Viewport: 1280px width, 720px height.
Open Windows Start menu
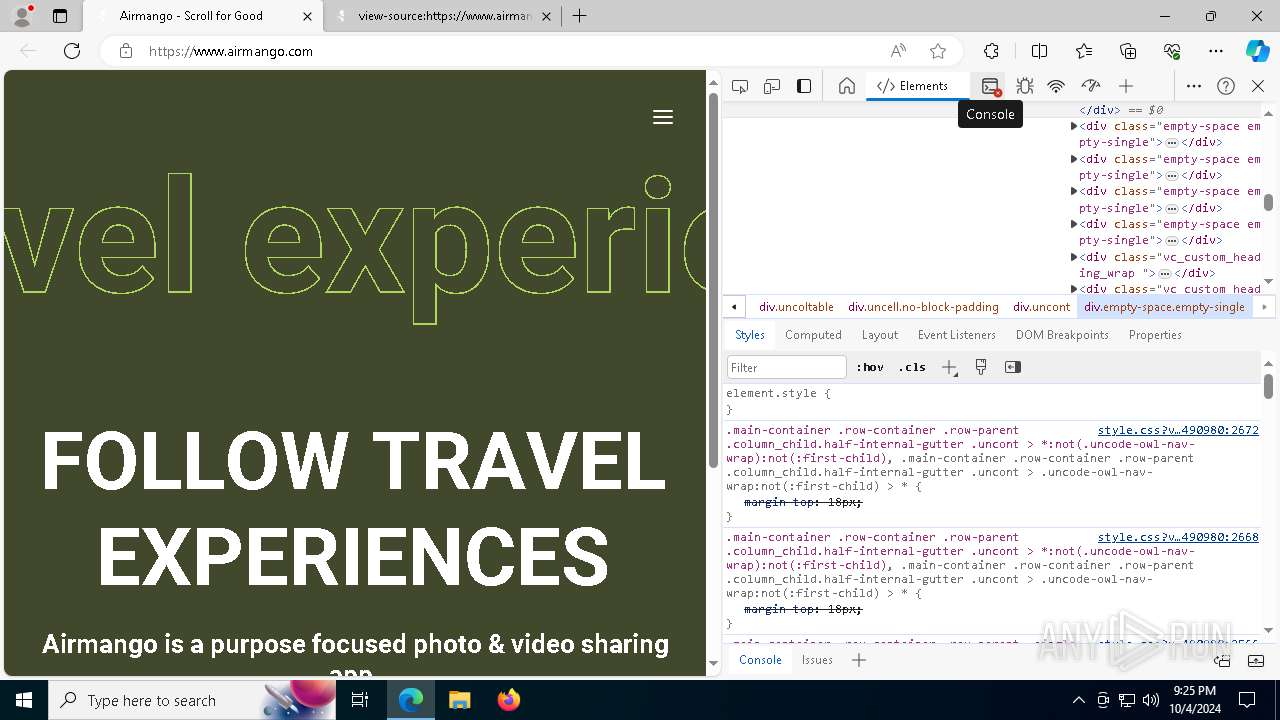24,700
